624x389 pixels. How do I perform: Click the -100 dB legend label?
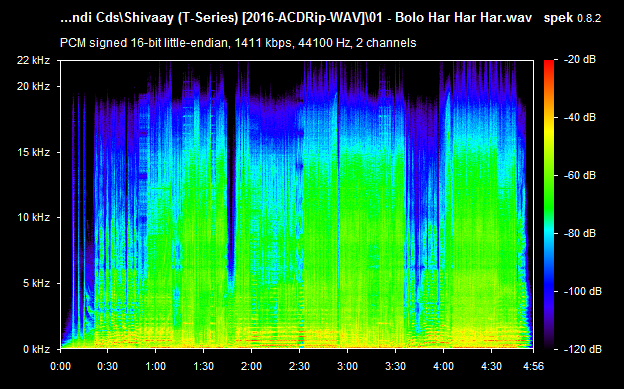point(583,291)
